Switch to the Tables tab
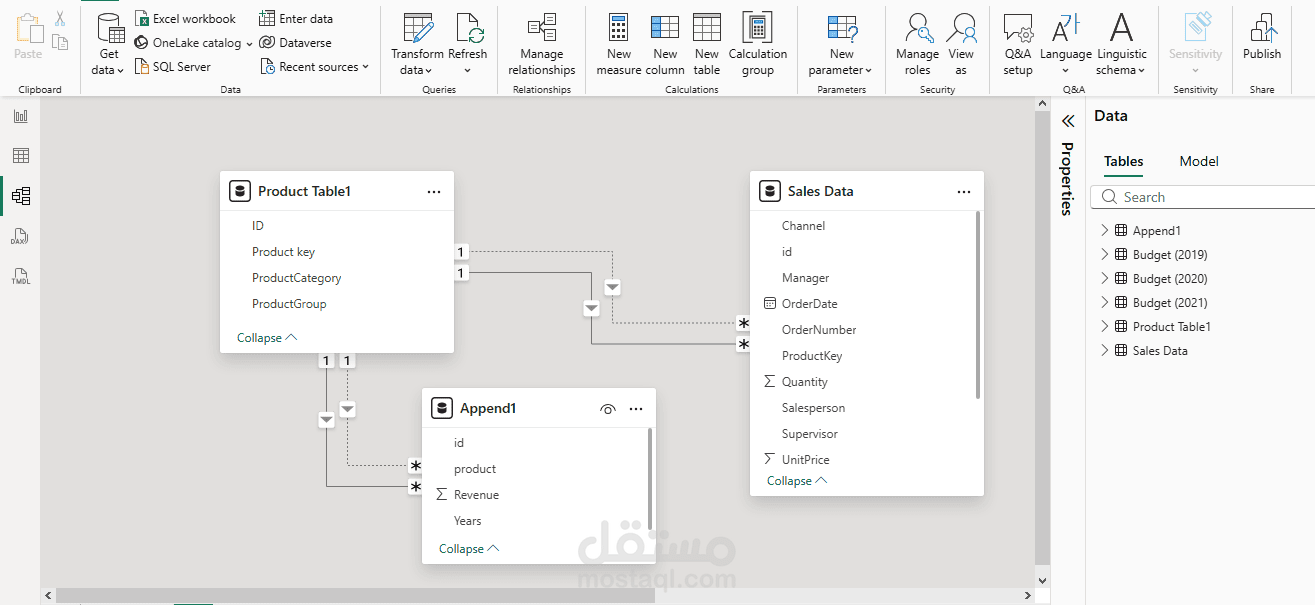 [x=1123, y=161]
